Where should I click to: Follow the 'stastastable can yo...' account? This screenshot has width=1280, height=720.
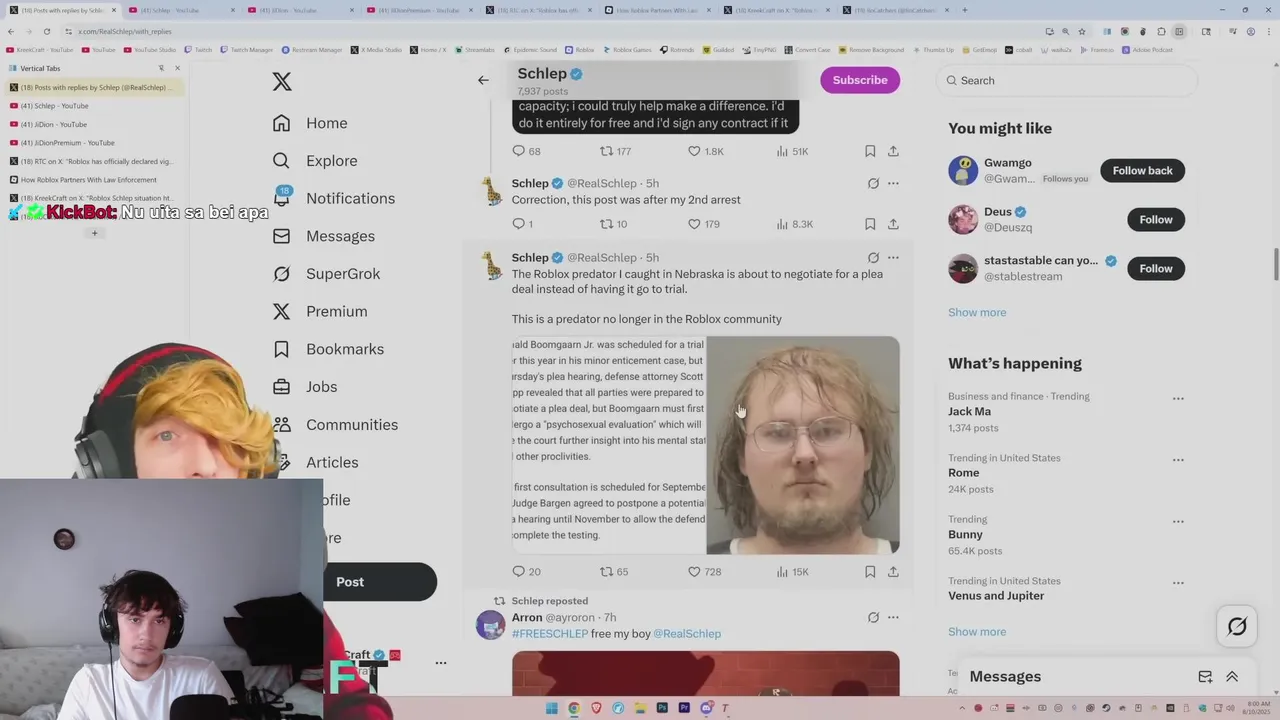[1155, 268]
